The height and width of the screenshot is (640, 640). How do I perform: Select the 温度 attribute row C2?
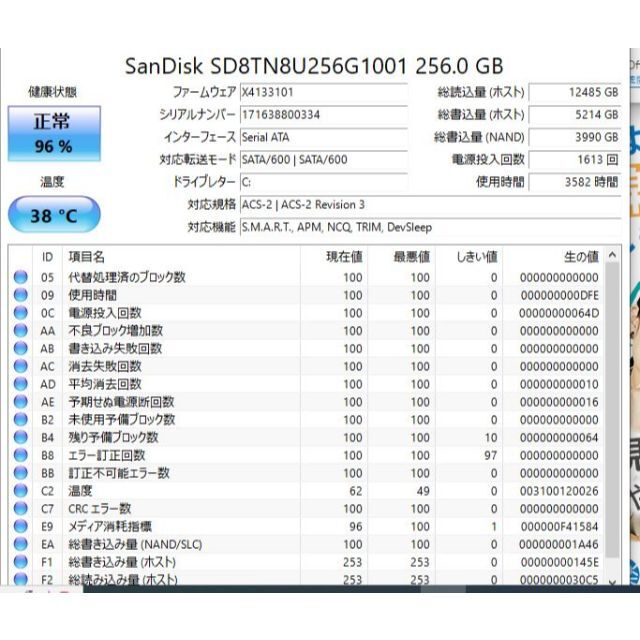click(307, 491)
